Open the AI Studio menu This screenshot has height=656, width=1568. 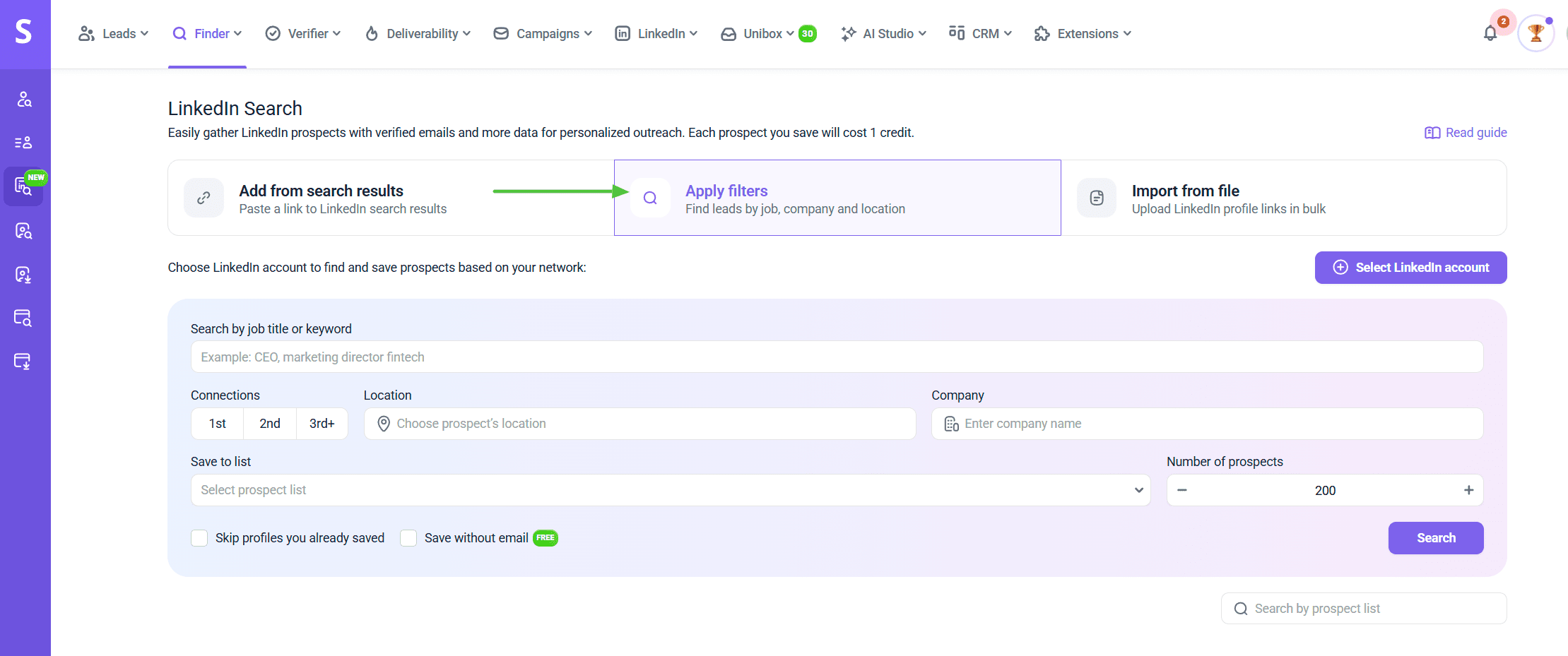(x=883, y=34)
